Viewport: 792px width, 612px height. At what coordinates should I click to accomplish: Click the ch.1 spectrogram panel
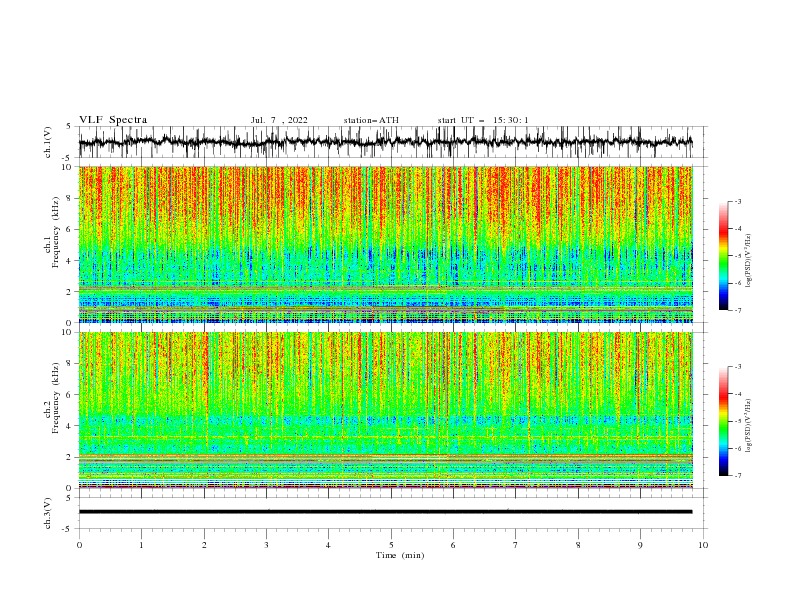point(385,244)
